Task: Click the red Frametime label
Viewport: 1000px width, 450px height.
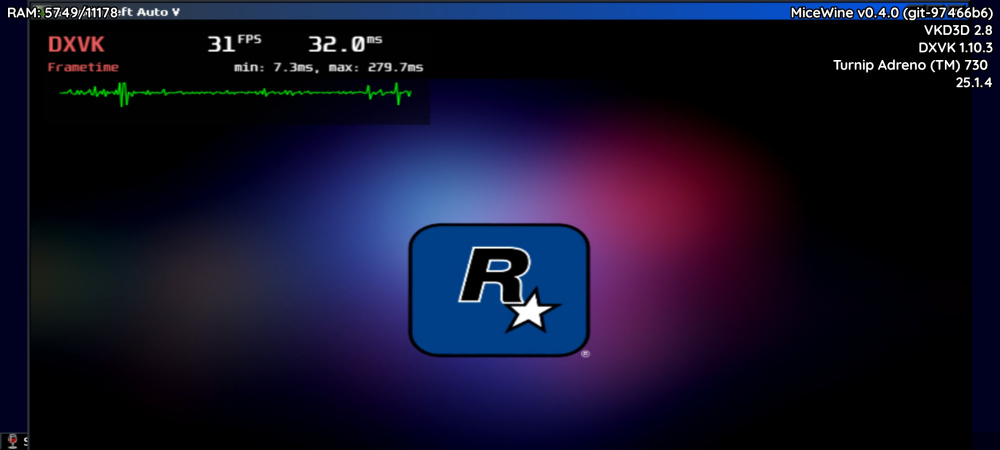Action: click(x=83, y=67)
